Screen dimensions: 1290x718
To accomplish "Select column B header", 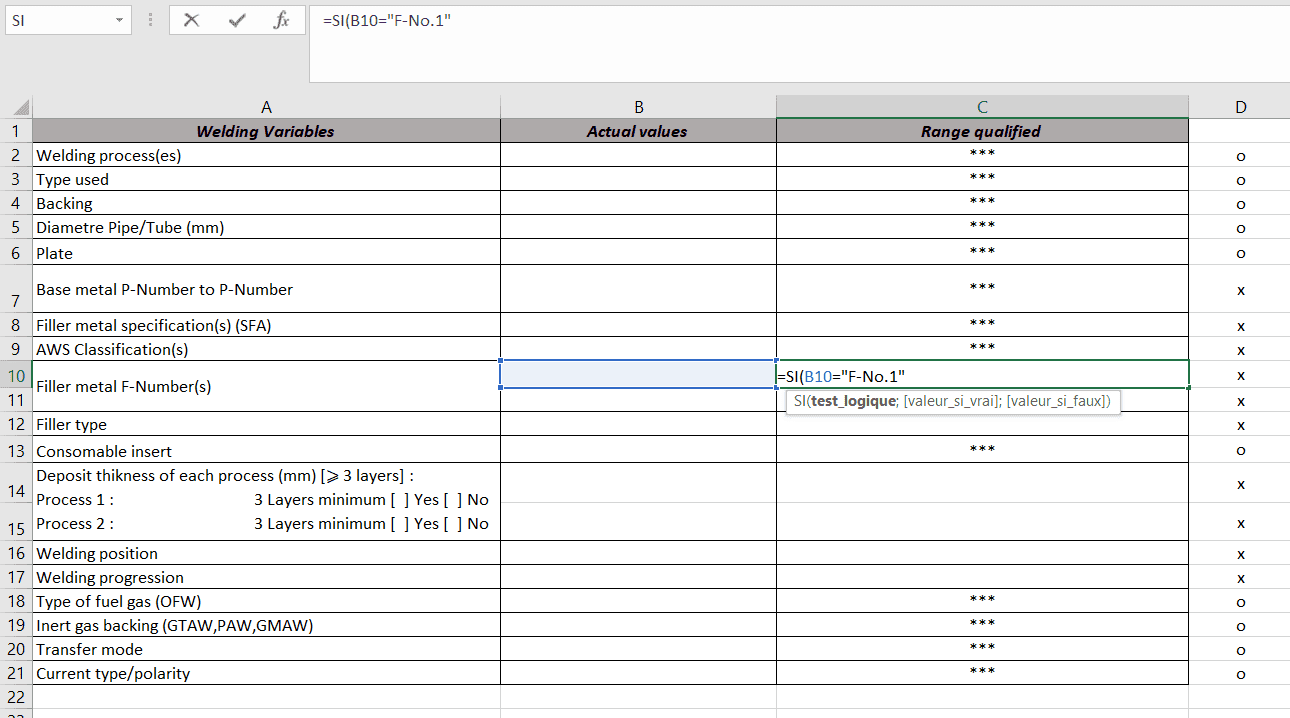I will tap(638, 107).
